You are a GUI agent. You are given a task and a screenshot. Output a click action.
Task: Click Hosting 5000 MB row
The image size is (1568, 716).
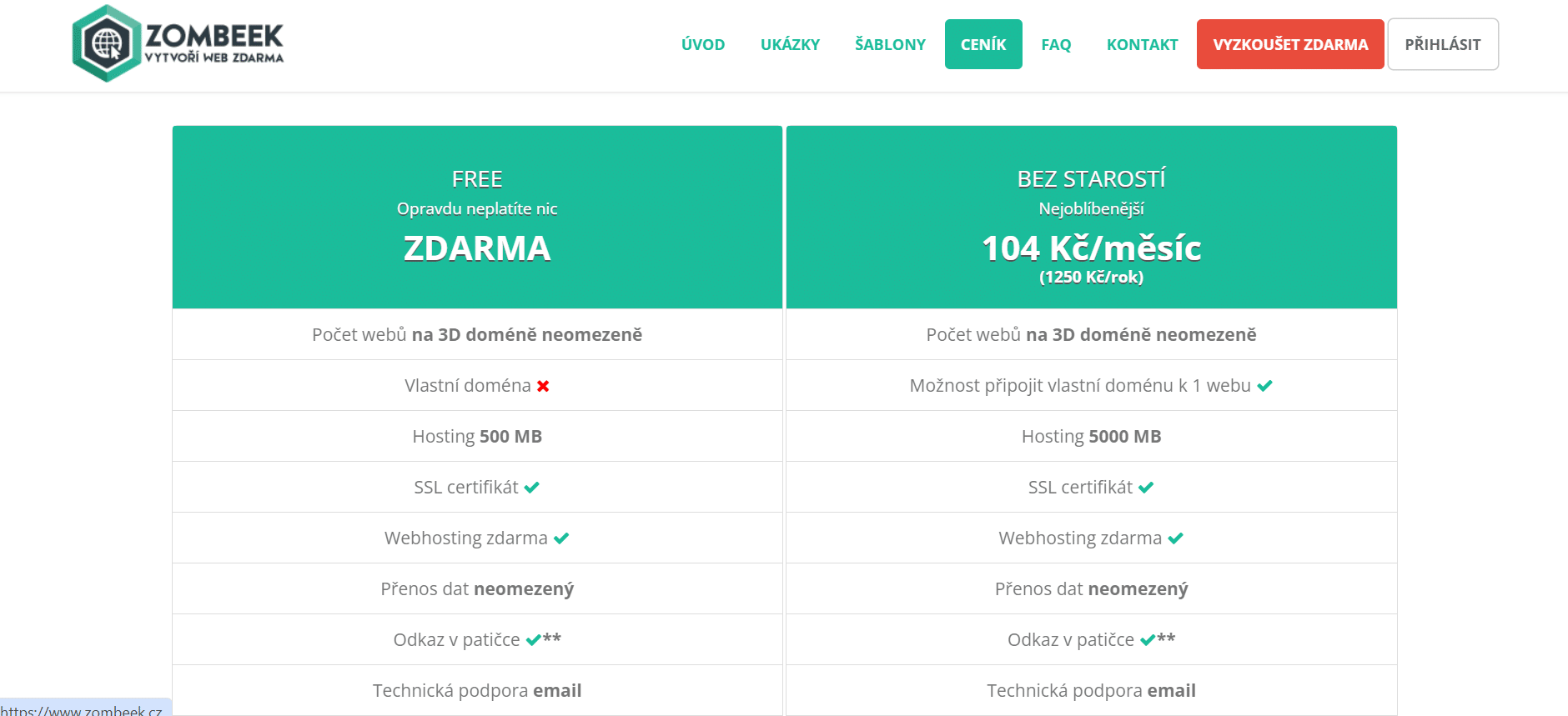point(1092,436)
